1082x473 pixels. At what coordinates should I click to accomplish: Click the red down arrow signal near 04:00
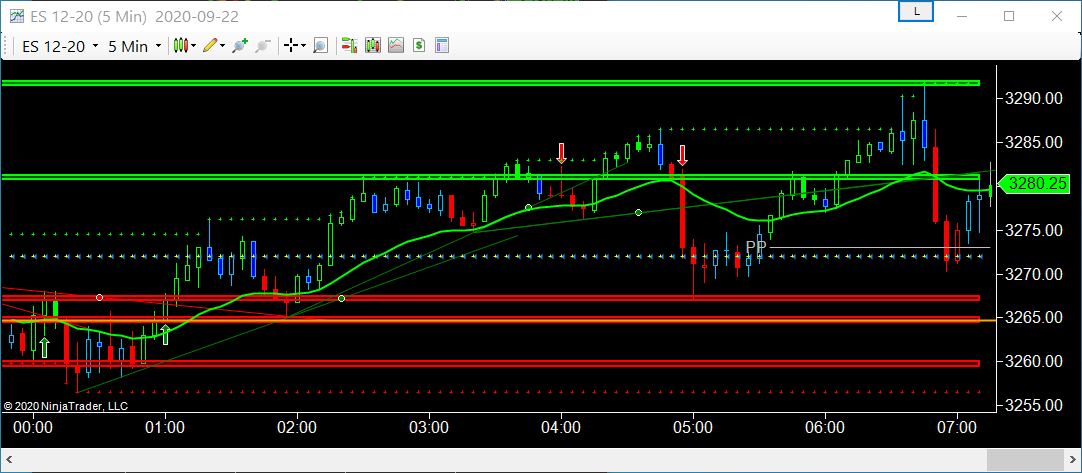point(562,153)
